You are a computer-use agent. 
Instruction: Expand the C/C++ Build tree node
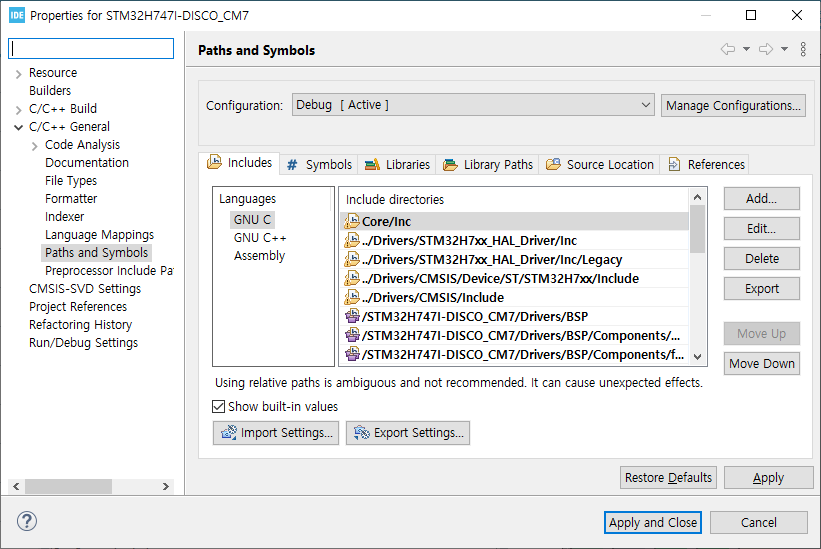click(x=18, y=109)
